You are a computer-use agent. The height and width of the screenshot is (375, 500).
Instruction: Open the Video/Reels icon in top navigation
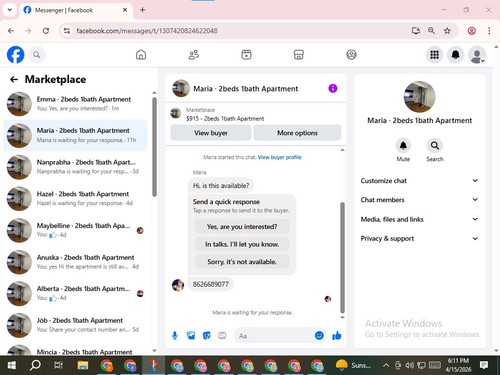point(246,55)
